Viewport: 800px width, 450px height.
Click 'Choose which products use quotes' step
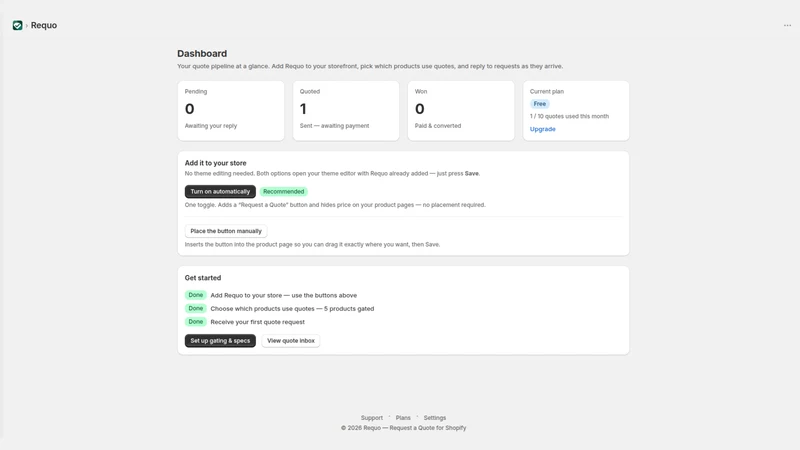[292, 309]
